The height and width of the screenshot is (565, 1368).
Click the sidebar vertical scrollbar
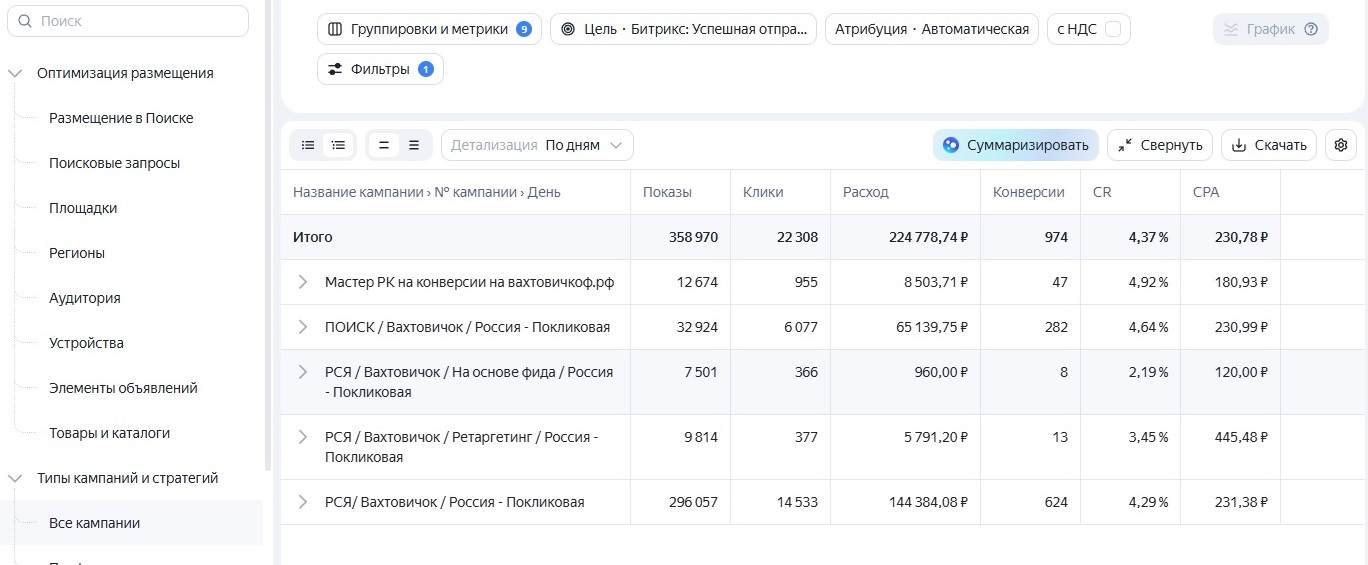tap(268, 236)
